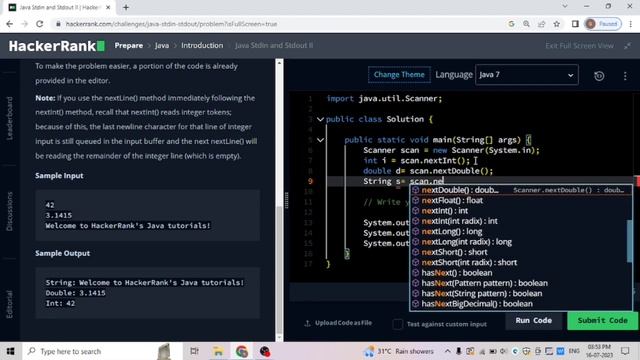Toggle the browser side panel icon
Image resolution: width=640 pixels, height=360 pixels.
click(575, 24)
